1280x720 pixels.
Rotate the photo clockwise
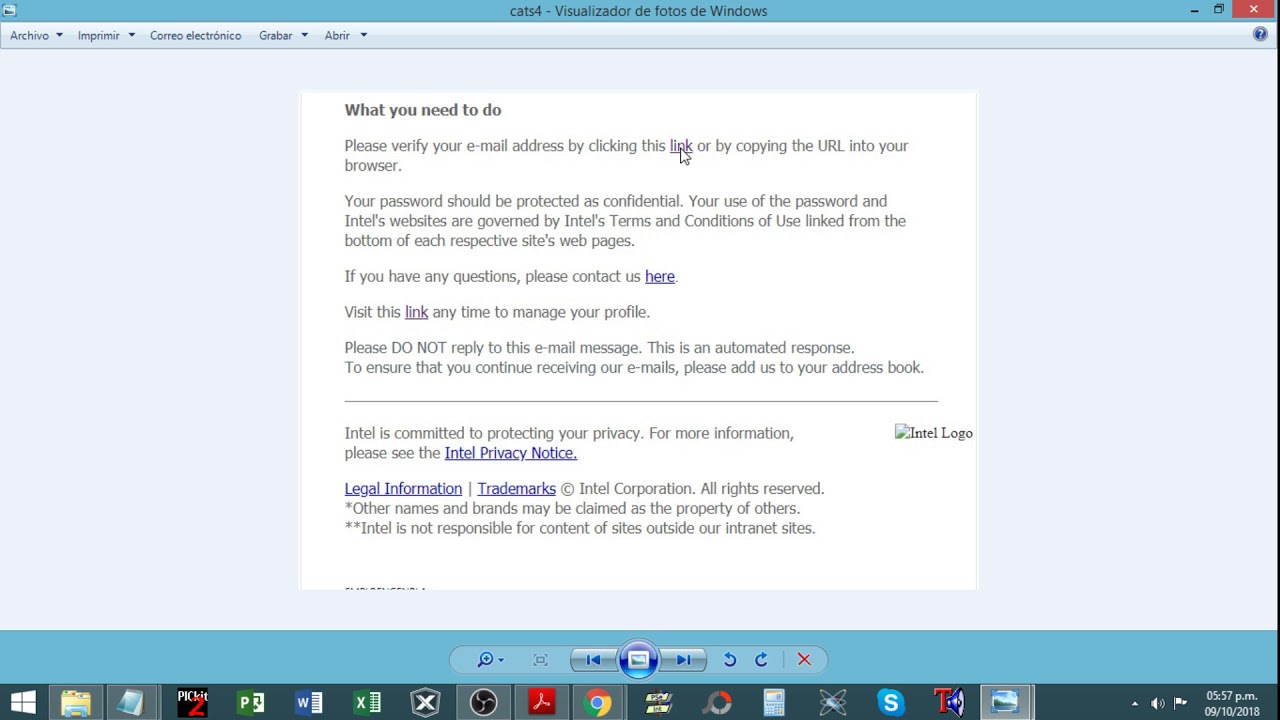[762, 660]
